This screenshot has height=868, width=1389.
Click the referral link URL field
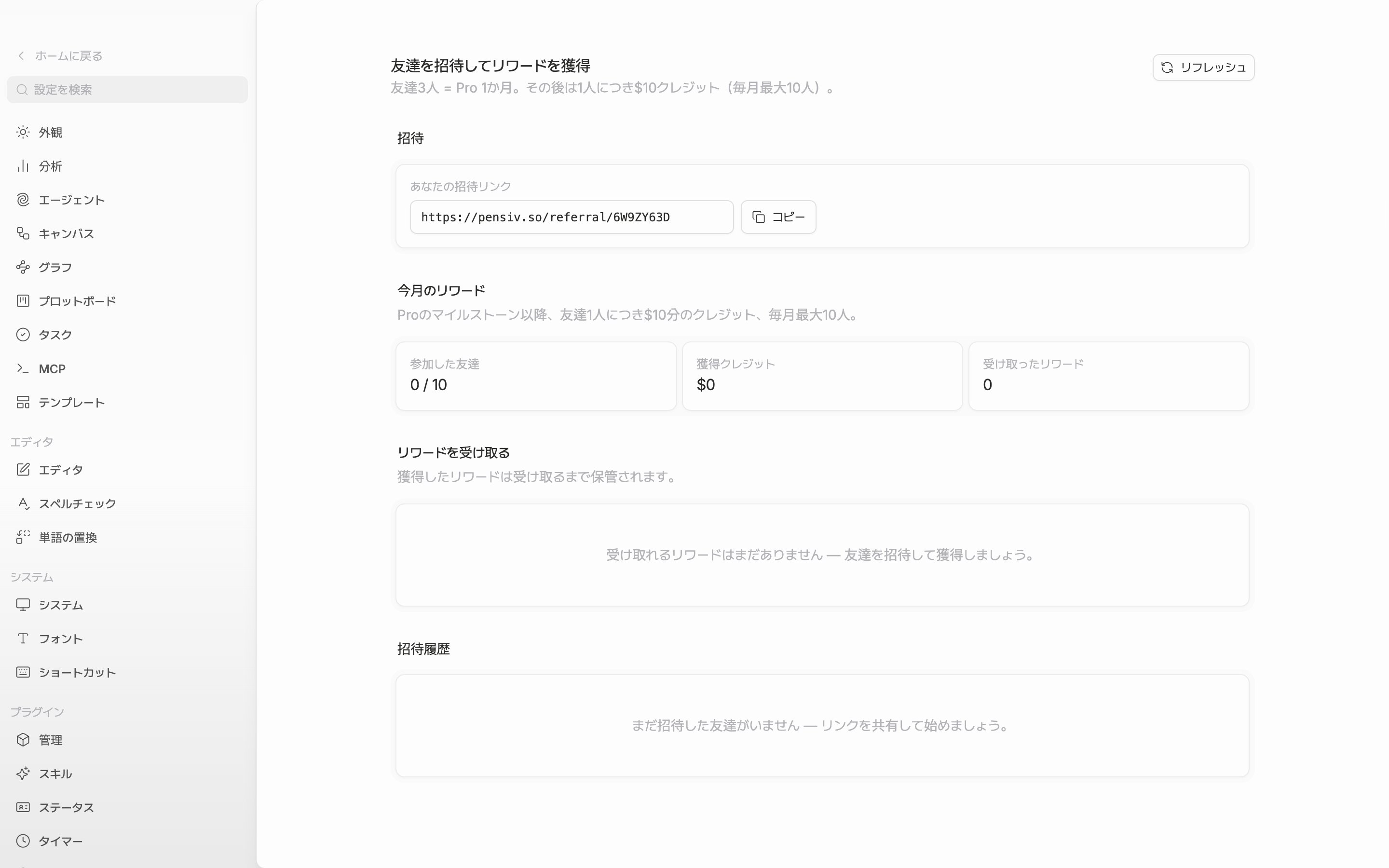click(x=572, y=217)
